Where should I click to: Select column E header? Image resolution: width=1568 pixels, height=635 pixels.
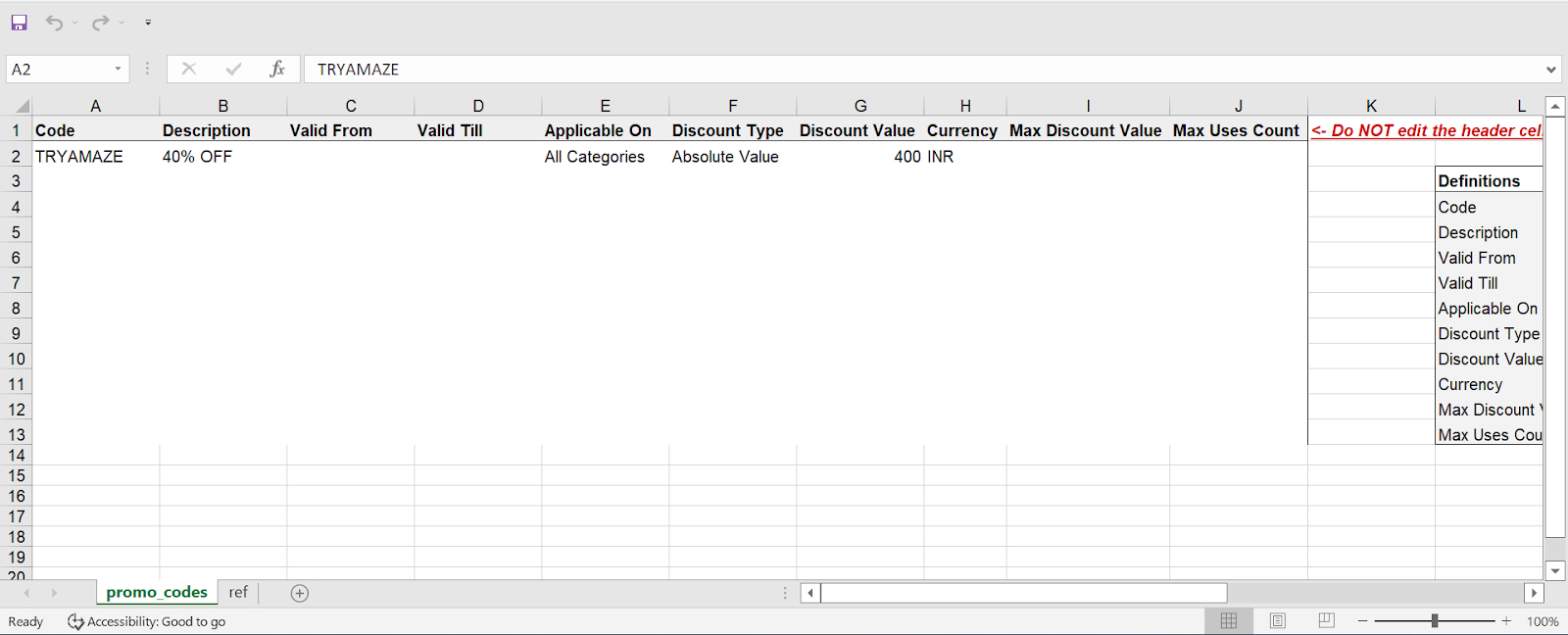pos(605,106)
